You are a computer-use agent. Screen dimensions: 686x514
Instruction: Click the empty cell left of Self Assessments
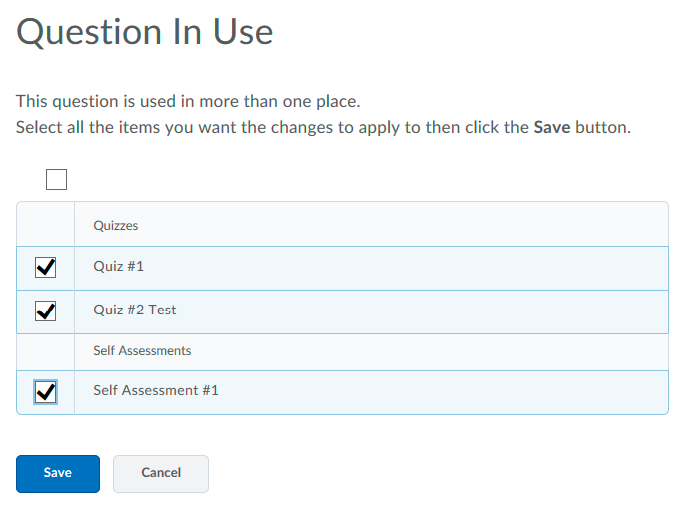(x=45, y=351)
